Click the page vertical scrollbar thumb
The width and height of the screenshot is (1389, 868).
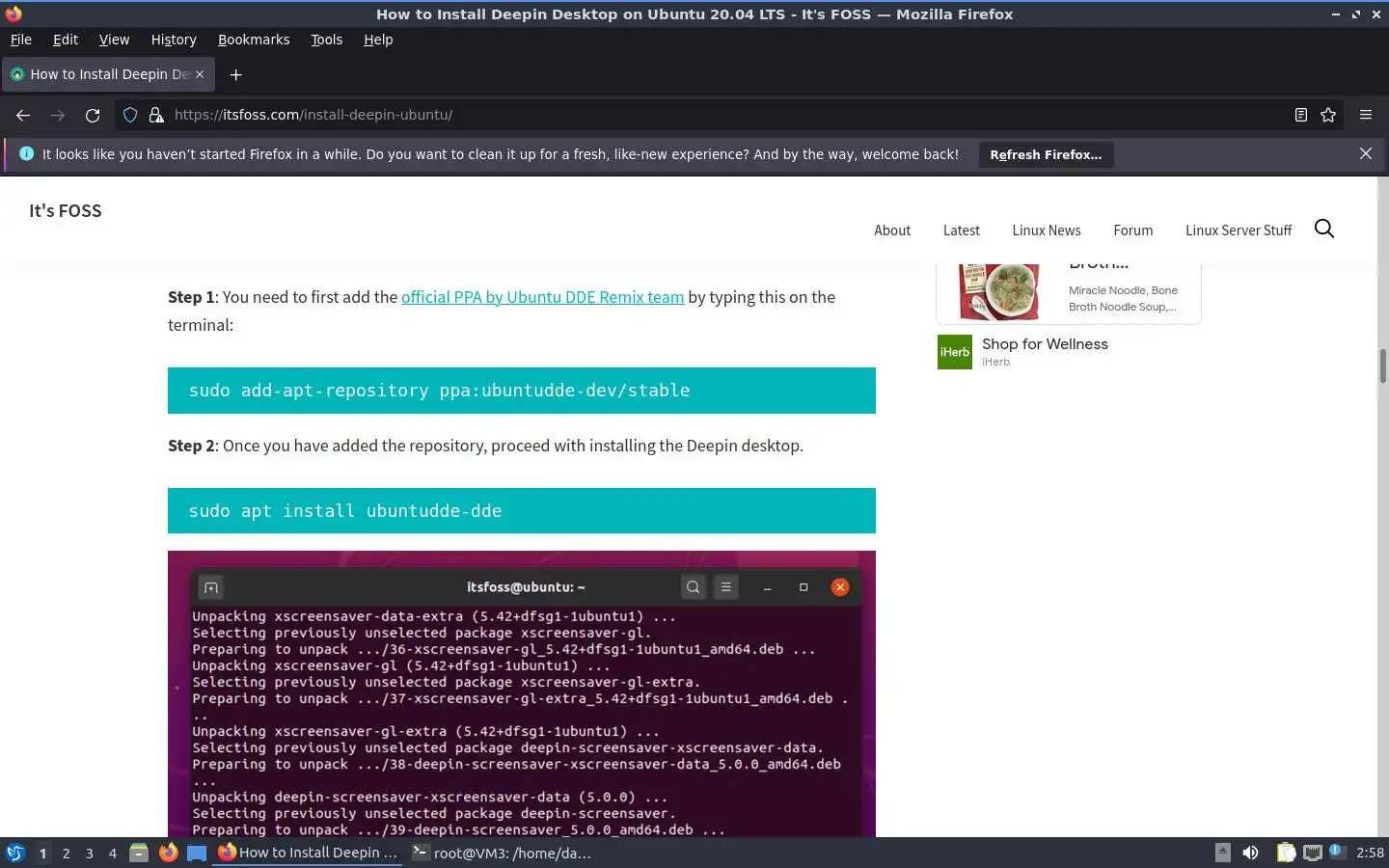tap(1382, 366)
